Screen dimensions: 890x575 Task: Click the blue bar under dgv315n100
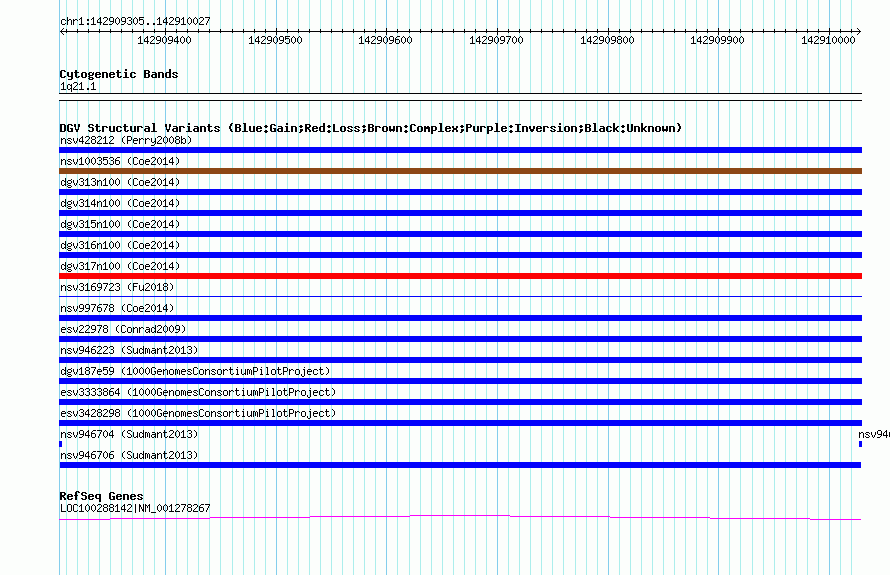pyautogui.click(x=460, y=234)
